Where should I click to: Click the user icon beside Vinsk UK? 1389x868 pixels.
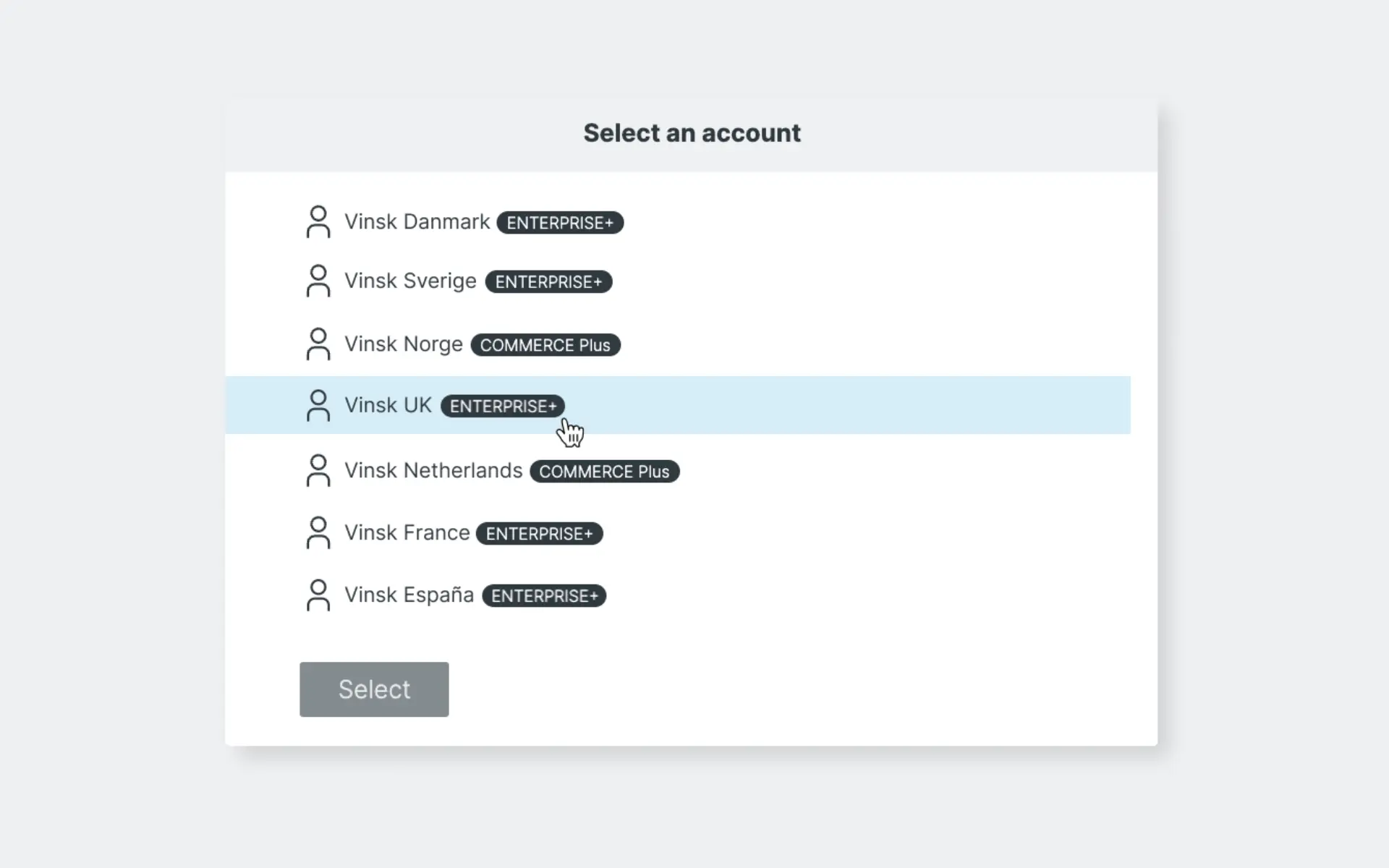point(318,406)
